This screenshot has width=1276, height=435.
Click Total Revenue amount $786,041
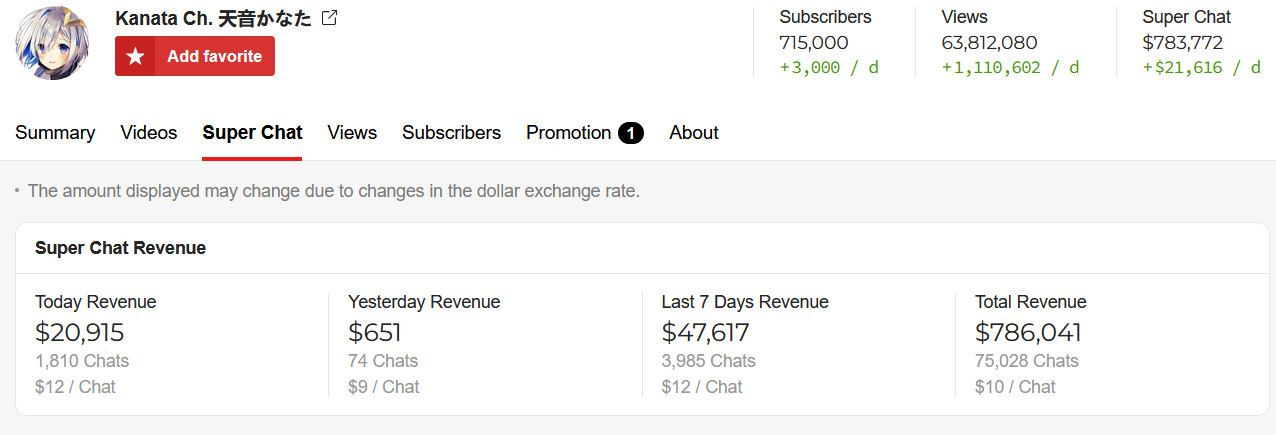tap(1028, 332)
